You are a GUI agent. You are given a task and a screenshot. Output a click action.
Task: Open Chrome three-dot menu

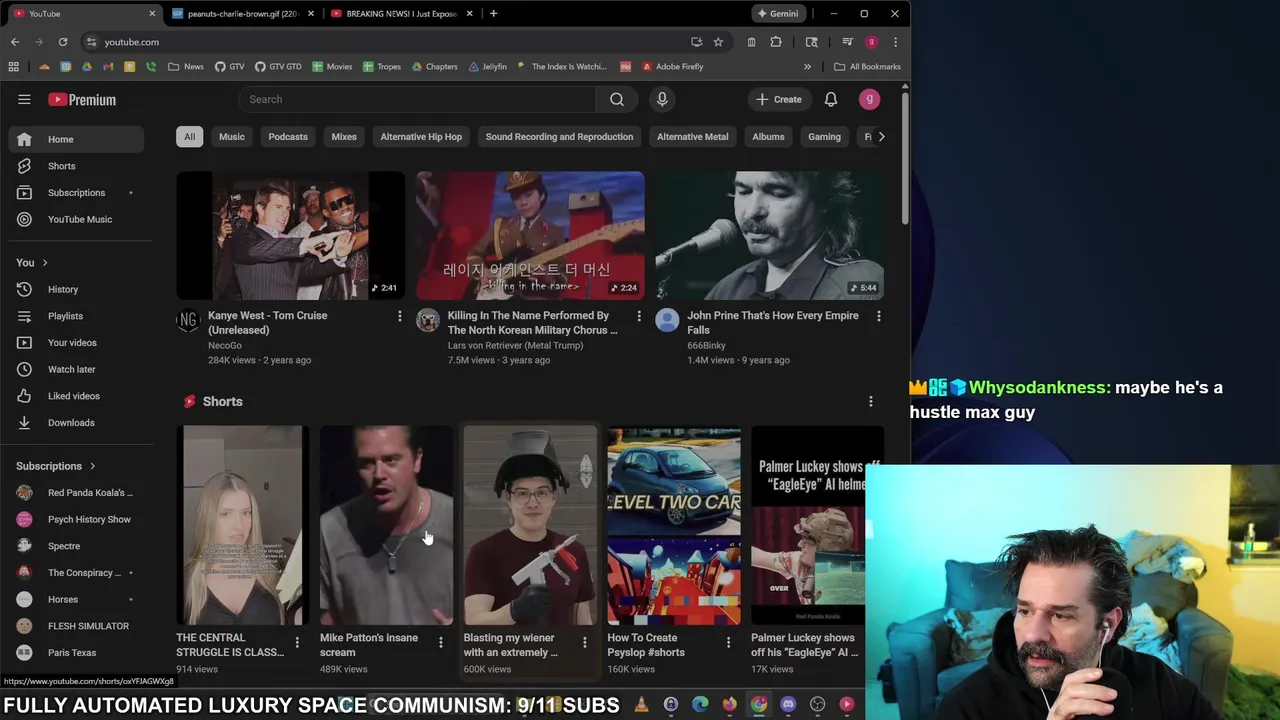(895, 42)
